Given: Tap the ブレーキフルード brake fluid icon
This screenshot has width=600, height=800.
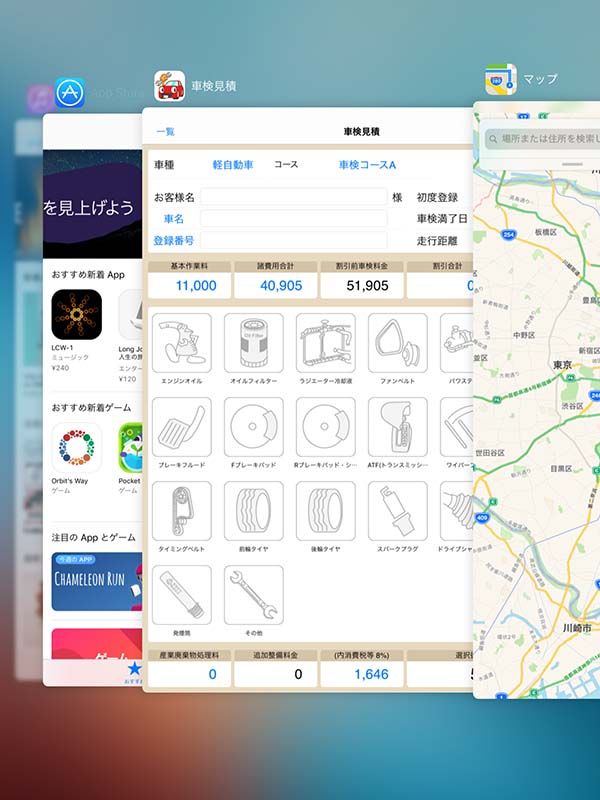Looking at the screenshot, I should (181, 427).
